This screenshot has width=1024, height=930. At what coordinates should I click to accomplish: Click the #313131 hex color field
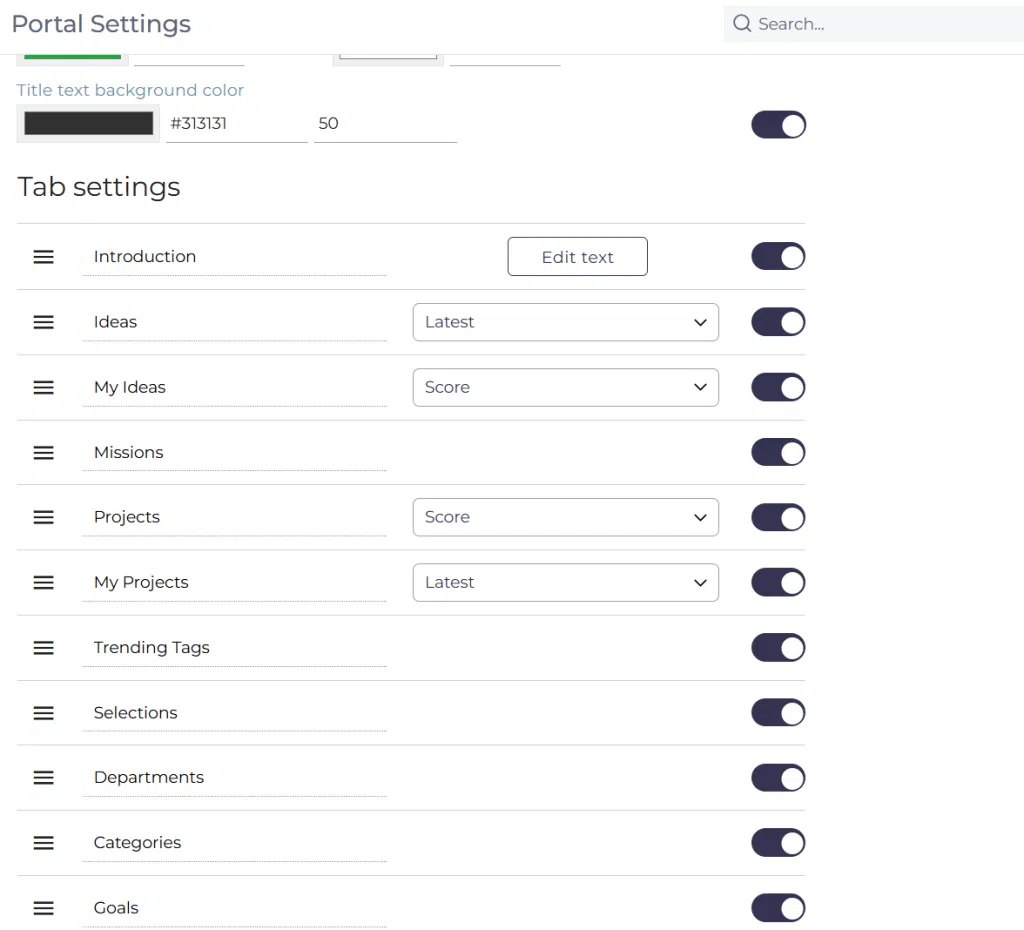[236, 124]
